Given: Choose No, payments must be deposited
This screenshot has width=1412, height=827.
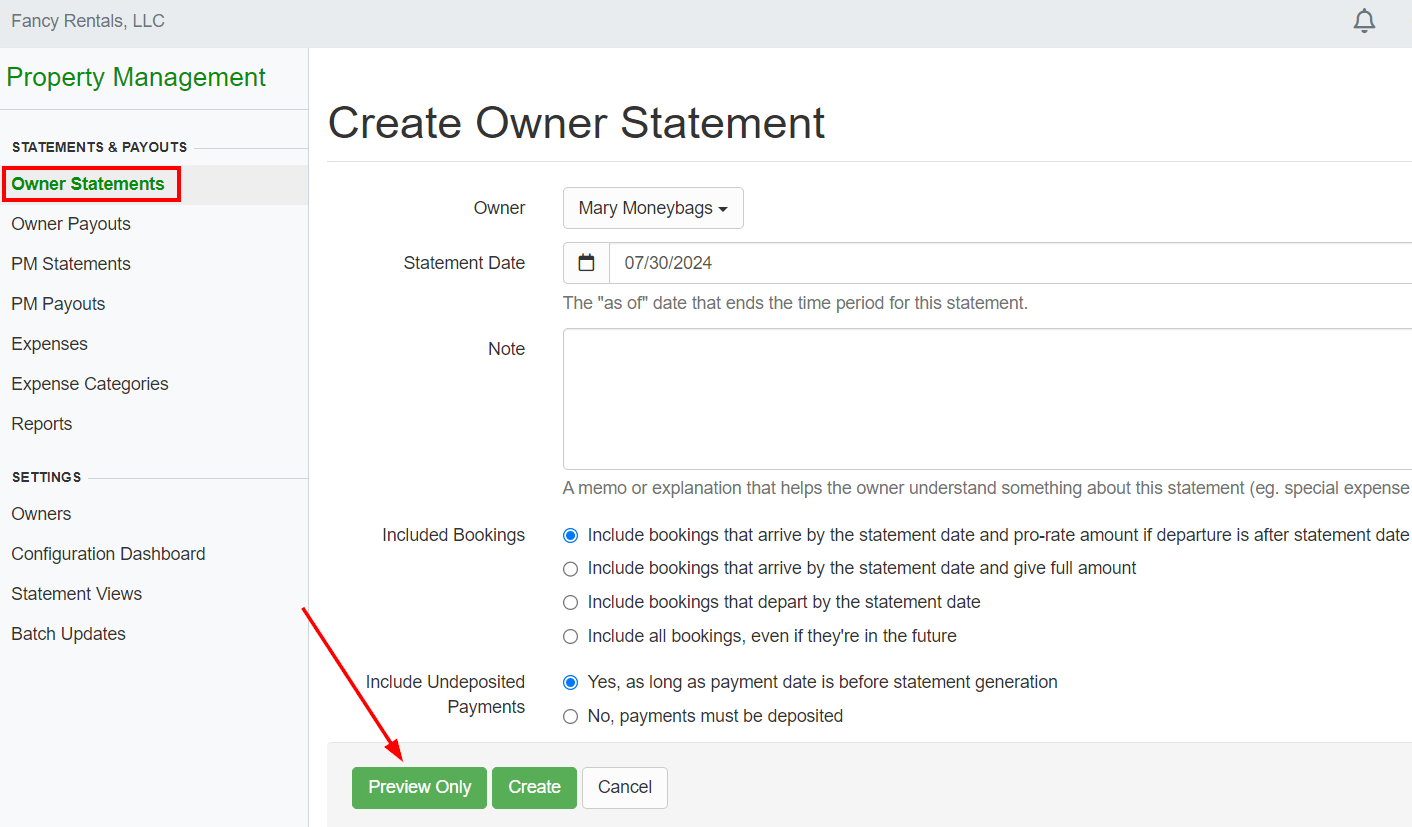Looking at the screenshot, I should pos(571,716).
